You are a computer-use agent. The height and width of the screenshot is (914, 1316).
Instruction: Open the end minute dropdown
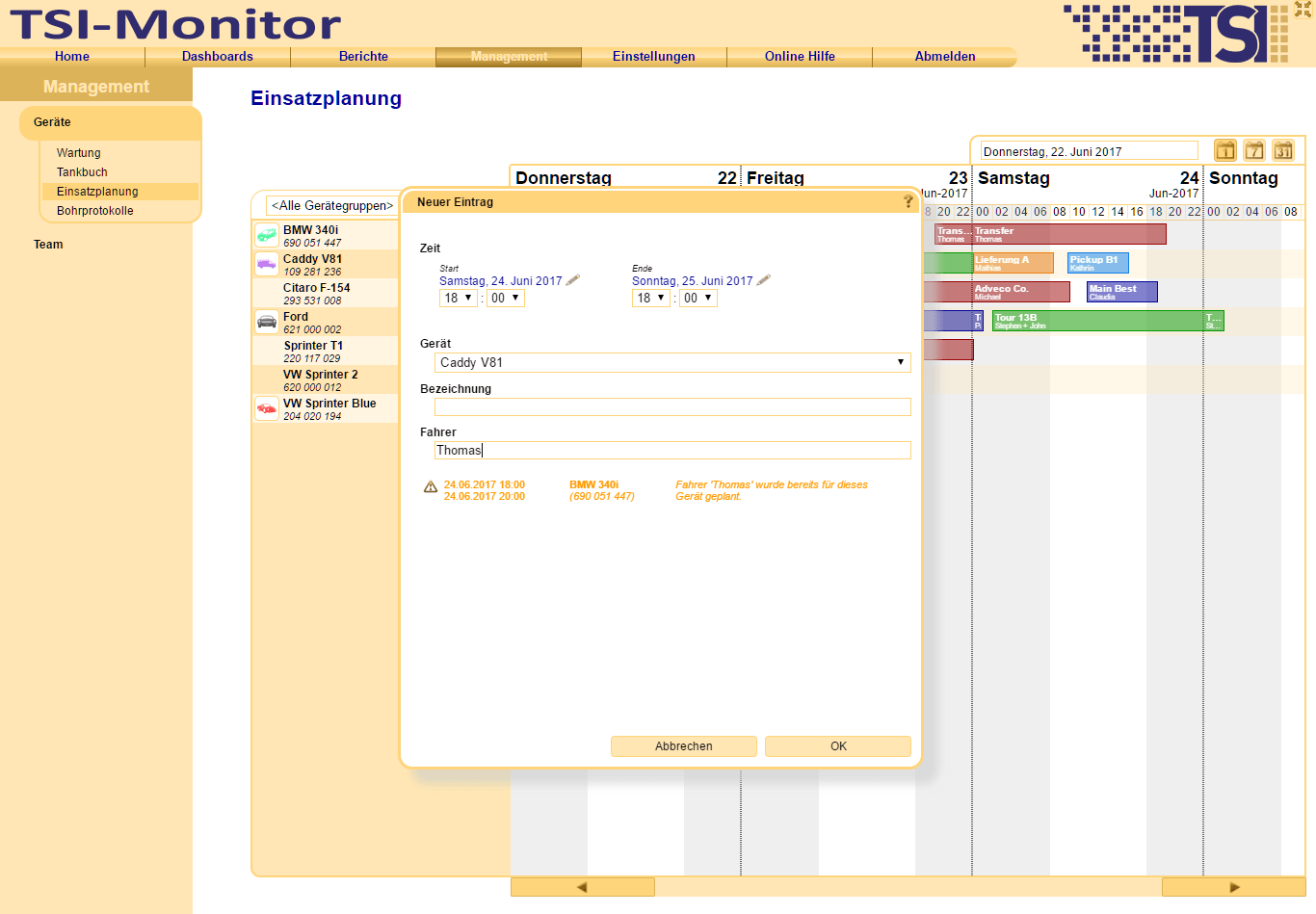coord(697,298)
